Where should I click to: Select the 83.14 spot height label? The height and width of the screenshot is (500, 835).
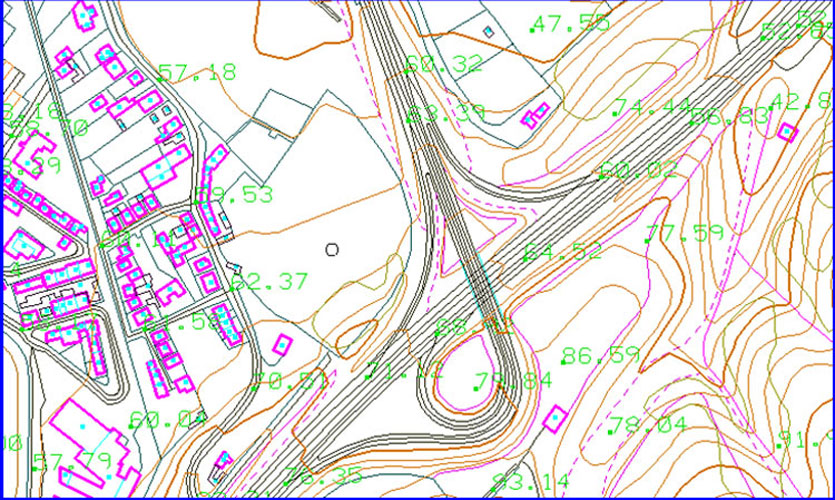(529, 480)
